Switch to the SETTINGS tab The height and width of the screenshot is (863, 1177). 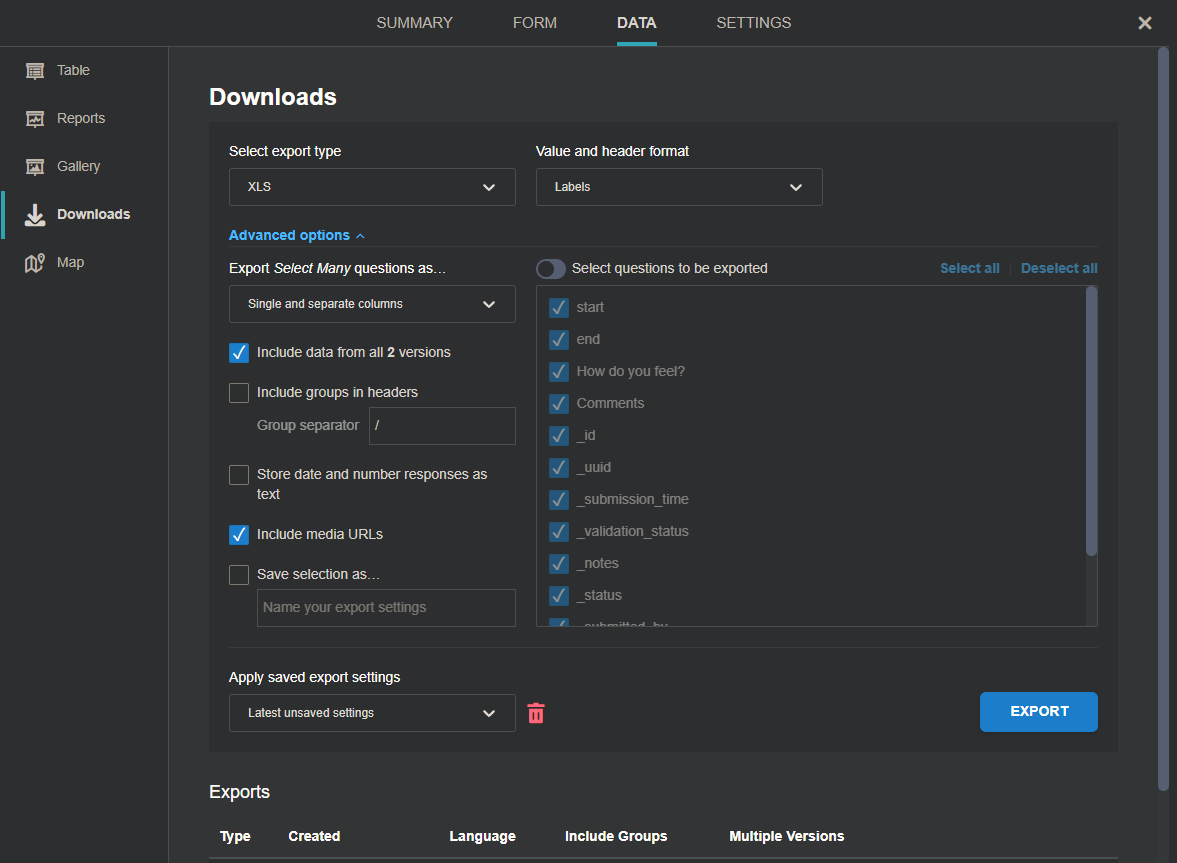coord(753,22)
